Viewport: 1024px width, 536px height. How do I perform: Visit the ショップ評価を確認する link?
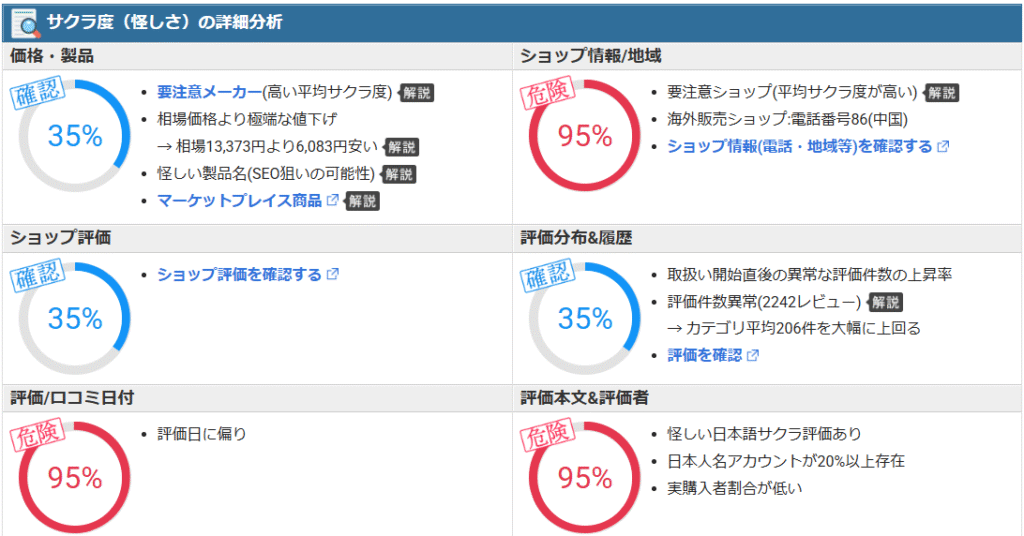(239, 274)
